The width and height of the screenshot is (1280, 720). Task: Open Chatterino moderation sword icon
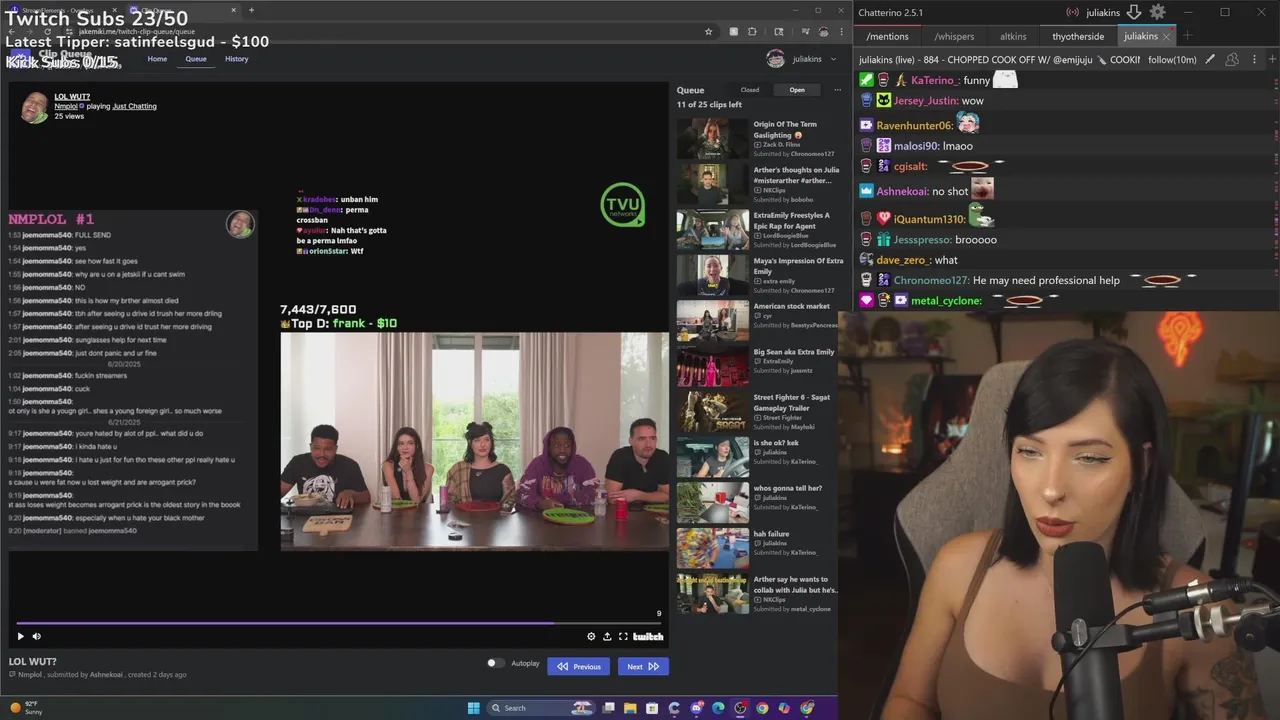click(1210, 60)
